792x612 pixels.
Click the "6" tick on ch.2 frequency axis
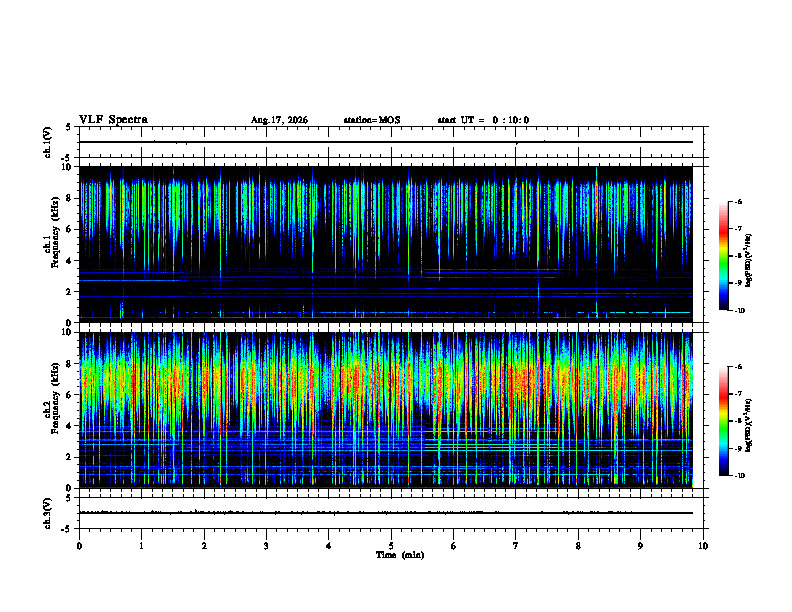click(69, 395)
